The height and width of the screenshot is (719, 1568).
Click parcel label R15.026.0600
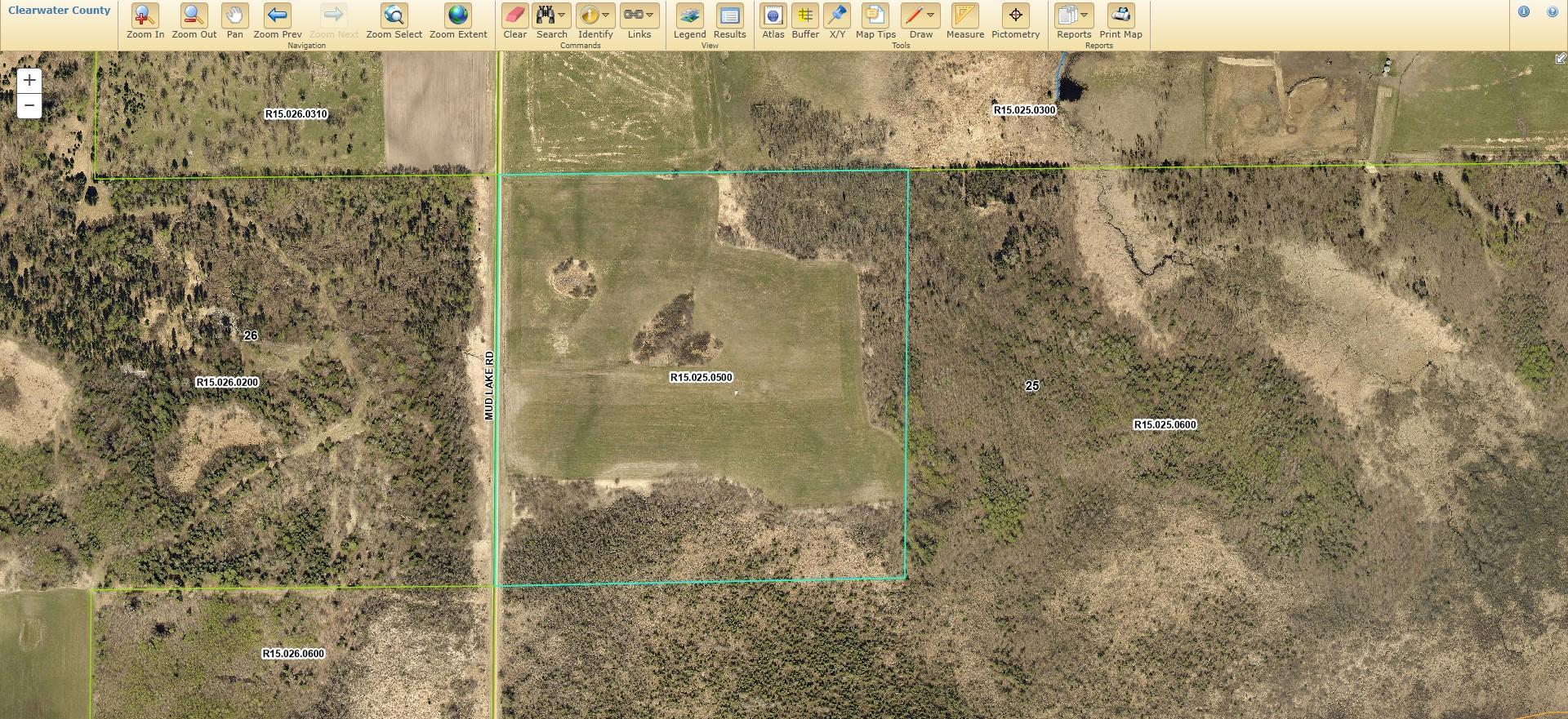(293, 654)
